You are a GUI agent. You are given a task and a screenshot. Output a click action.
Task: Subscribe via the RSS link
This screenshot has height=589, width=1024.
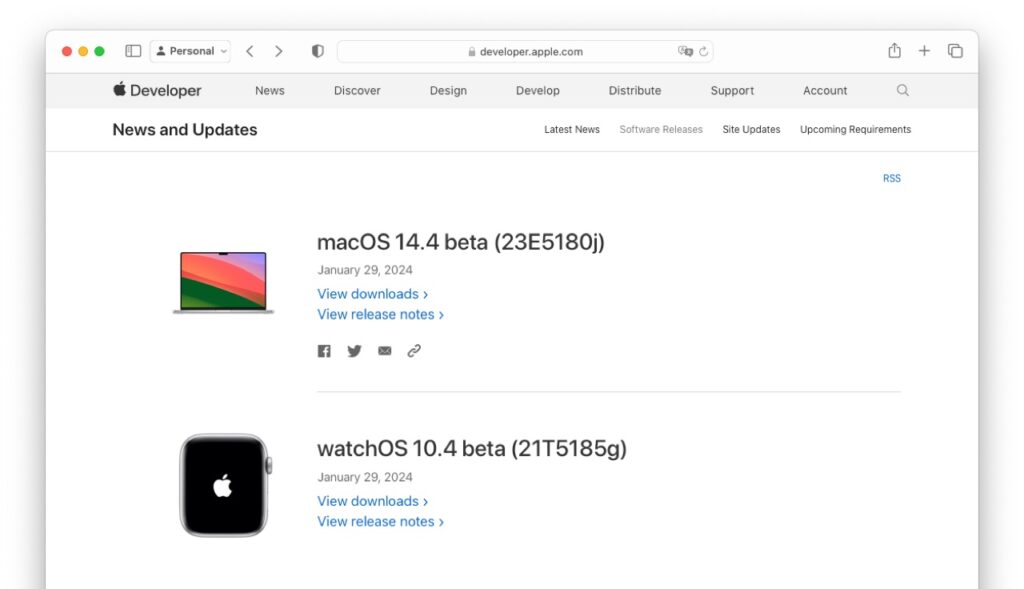click(x=891, y=177)
